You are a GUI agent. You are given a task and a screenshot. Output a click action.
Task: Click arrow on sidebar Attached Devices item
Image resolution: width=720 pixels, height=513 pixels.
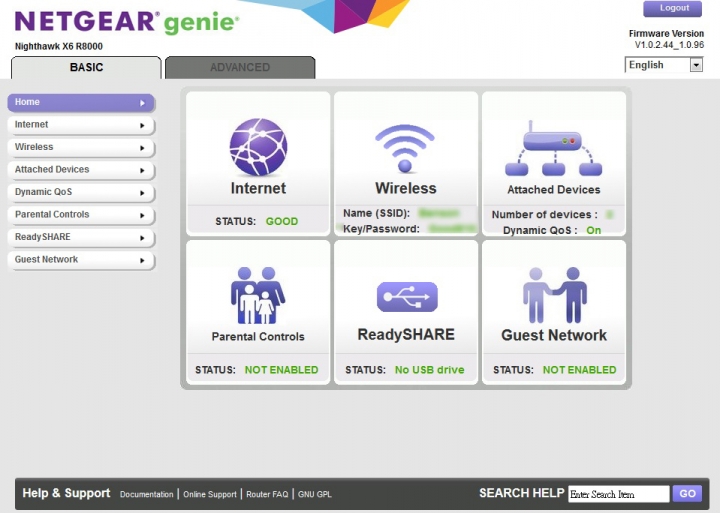click(x=142, y=170)
